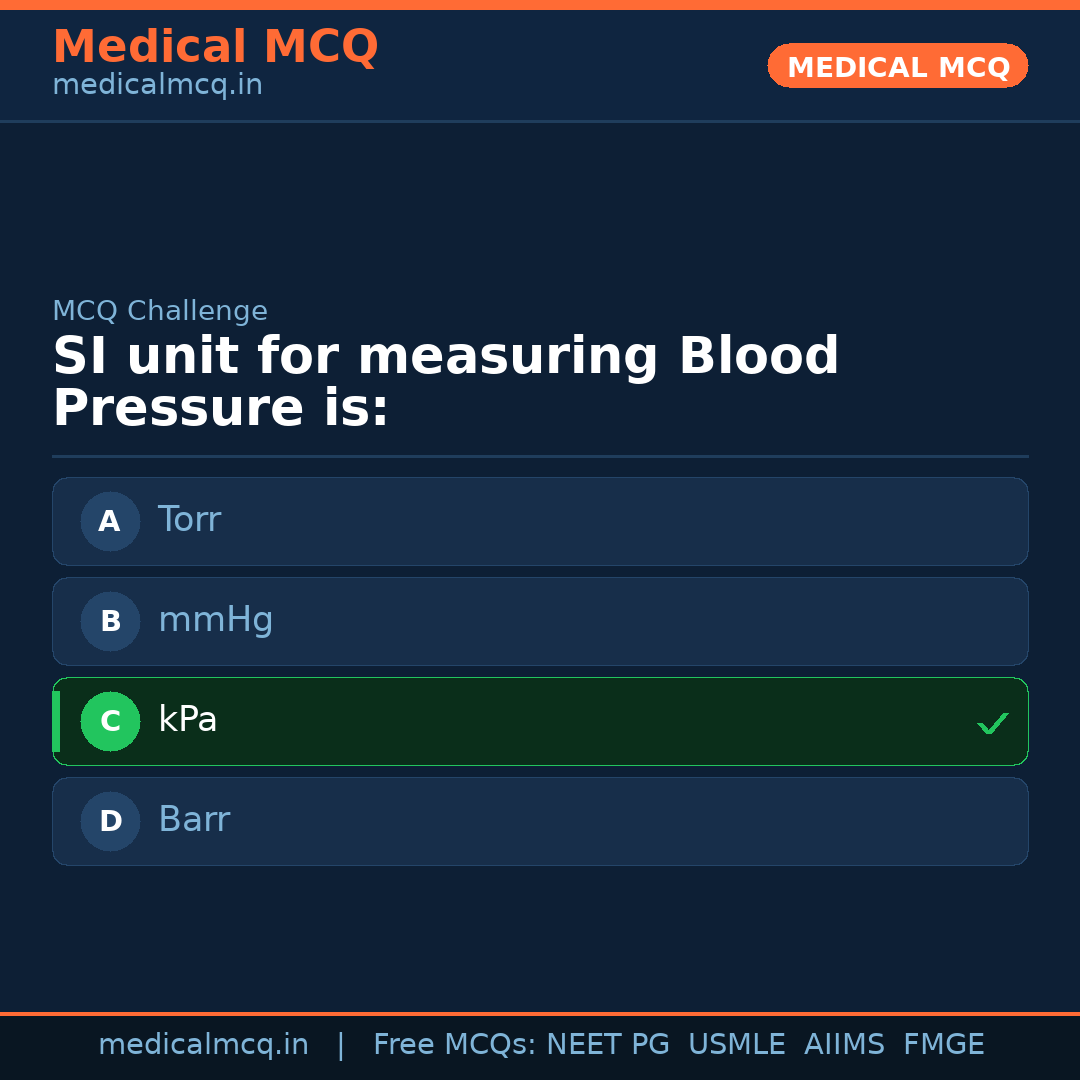Open the medicalmcq.in link in the footer
The height and width of the screenshot is (1080, 1080).
tap(203, 1045)
